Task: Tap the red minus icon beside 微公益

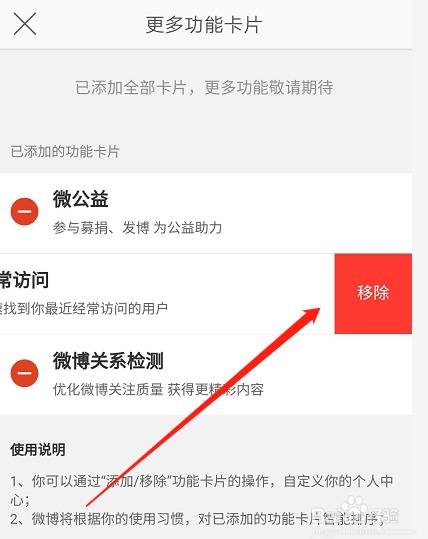Action: point(24,211)
